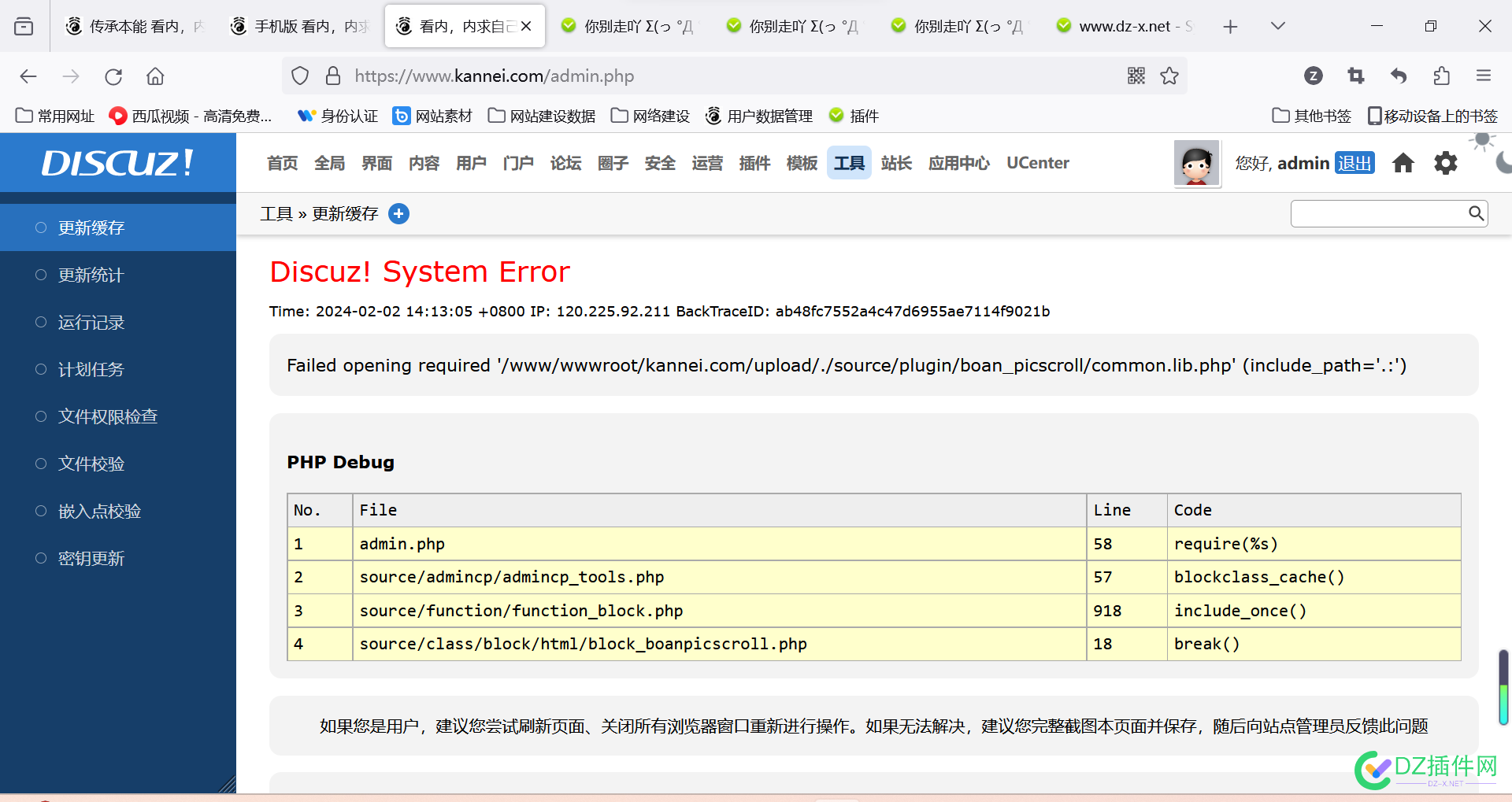Open the 网站素材 bookmark
The height and width of the screenshot is (802, 1512).
pyautogui.click(x=432, y=116)
